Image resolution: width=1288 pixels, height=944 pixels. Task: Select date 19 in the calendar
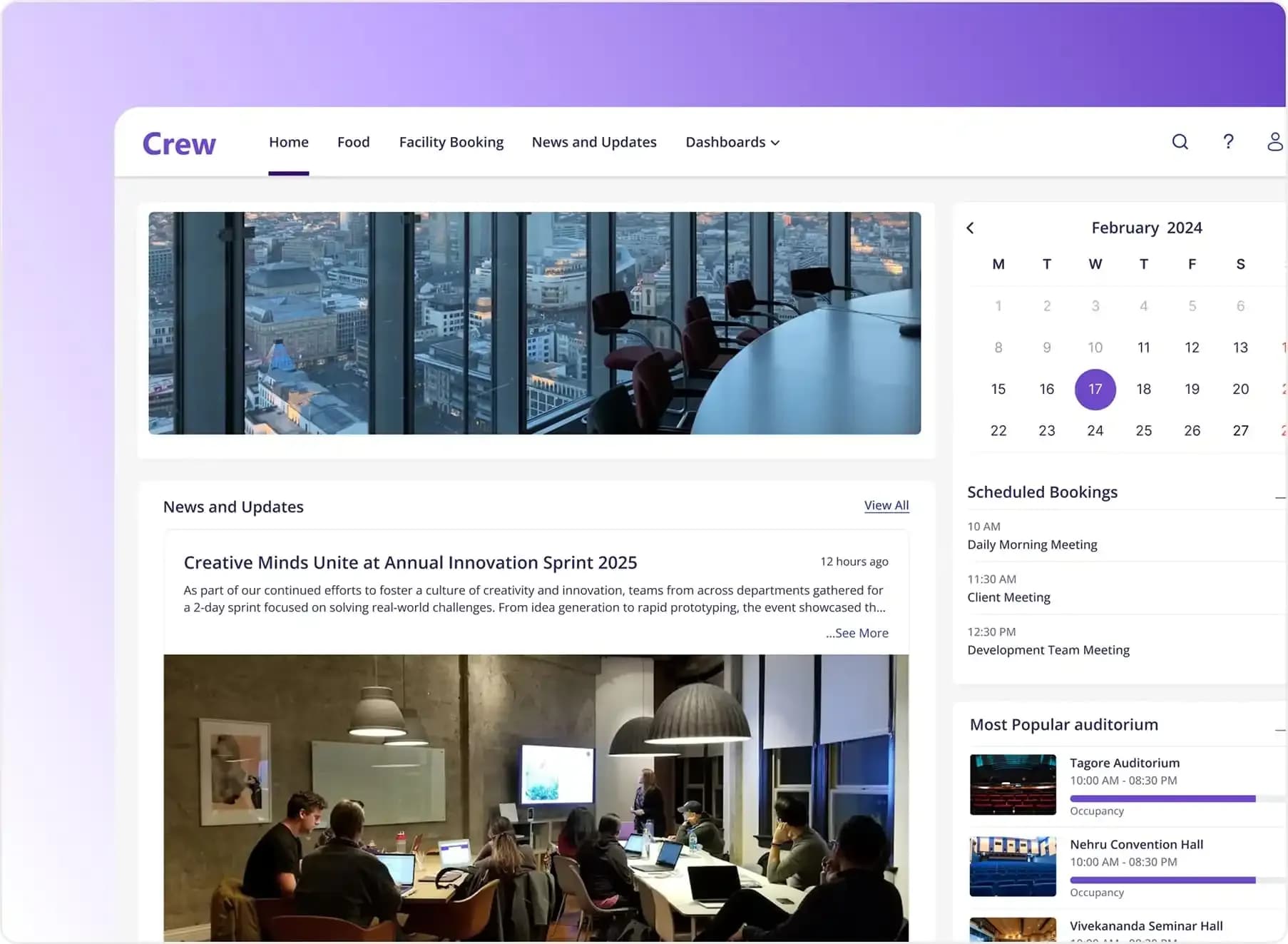tap(1192, 389)
